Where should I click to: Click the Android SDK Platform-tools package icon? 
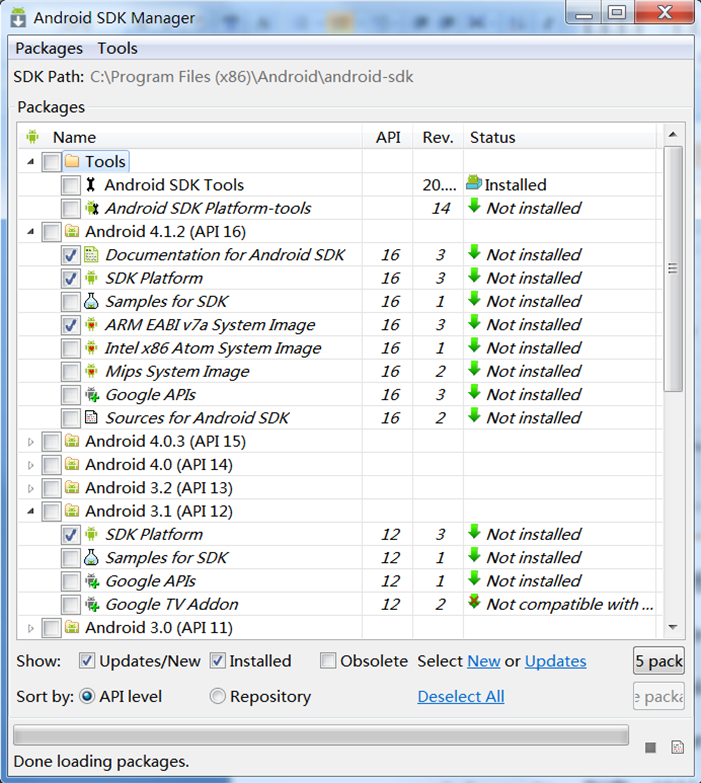pyautogui.click(x=91, y=208)
